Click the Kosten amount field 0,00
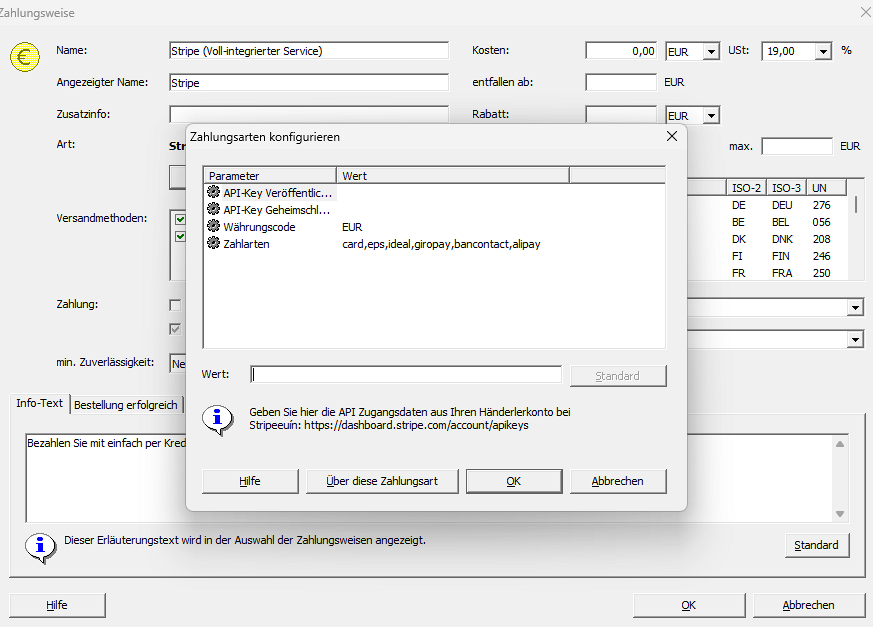 [621, 51]
